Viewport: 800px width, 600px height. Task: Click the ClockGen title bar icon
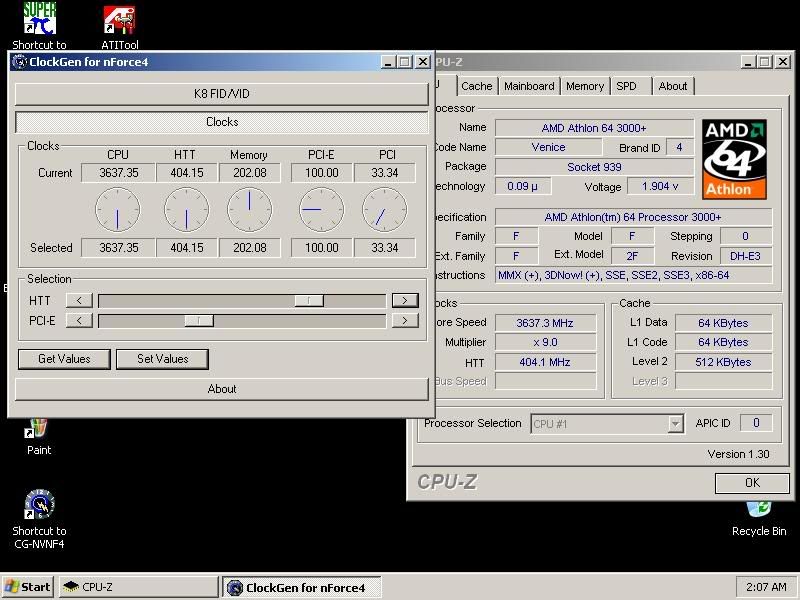(19, 62)
